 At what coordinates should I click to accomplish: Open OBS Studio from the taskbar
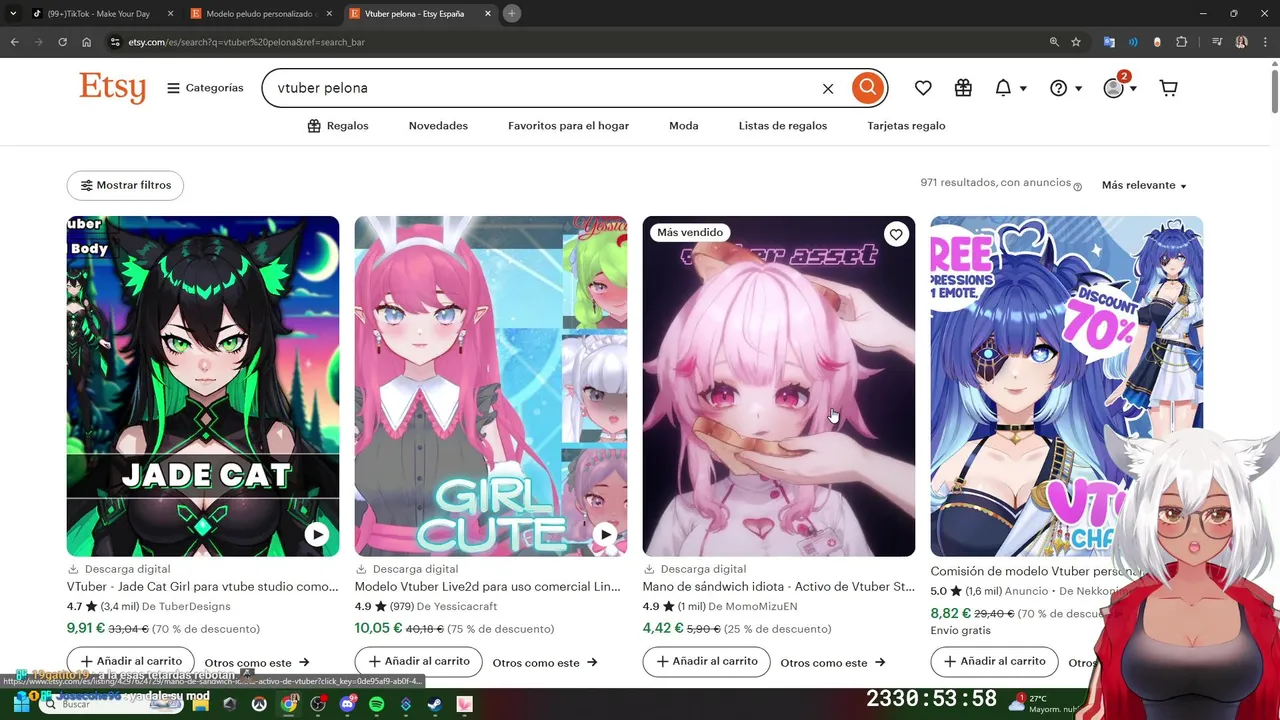tap(318, 704)
